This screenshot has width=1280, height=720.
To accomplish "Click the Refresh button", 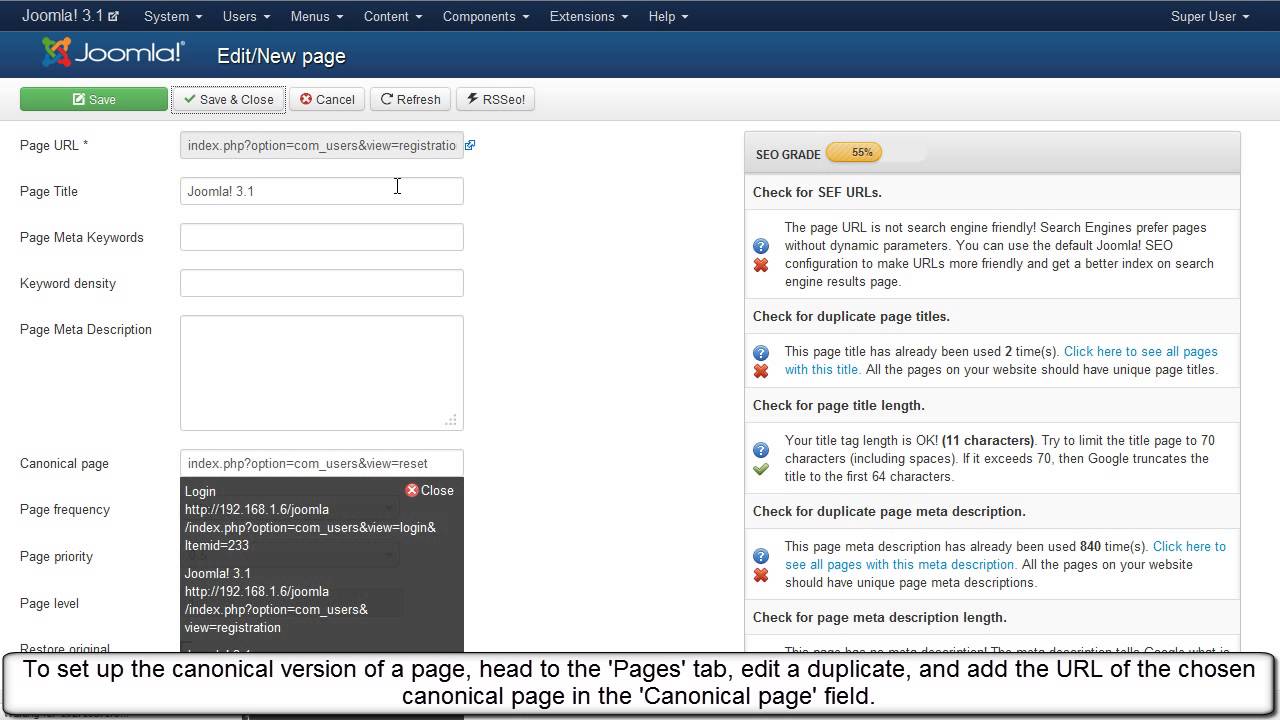I will [410, 99].
